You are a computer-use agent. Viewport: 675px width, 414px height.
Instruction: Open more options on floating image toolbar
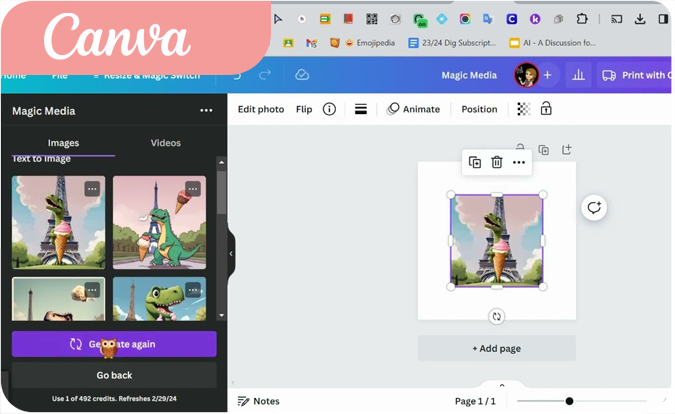519,162
